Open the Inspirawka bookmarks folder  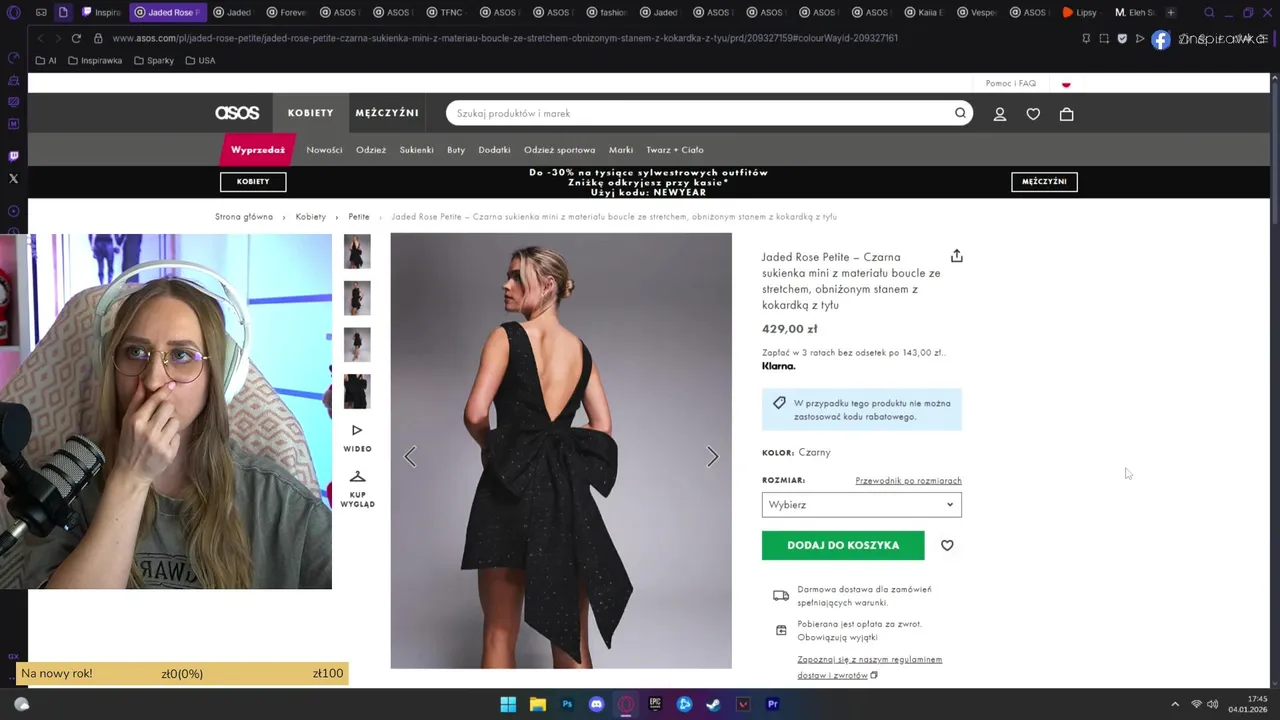[95, 61]
